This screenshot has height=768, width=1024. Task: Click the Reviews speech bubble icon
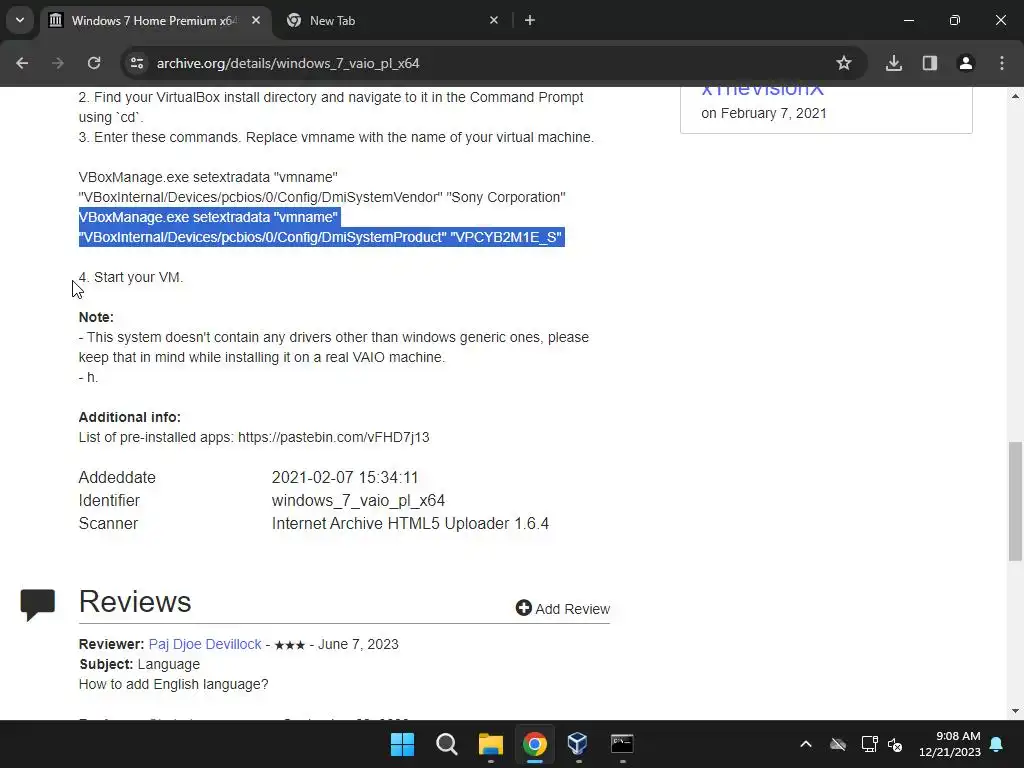[38, 605]
